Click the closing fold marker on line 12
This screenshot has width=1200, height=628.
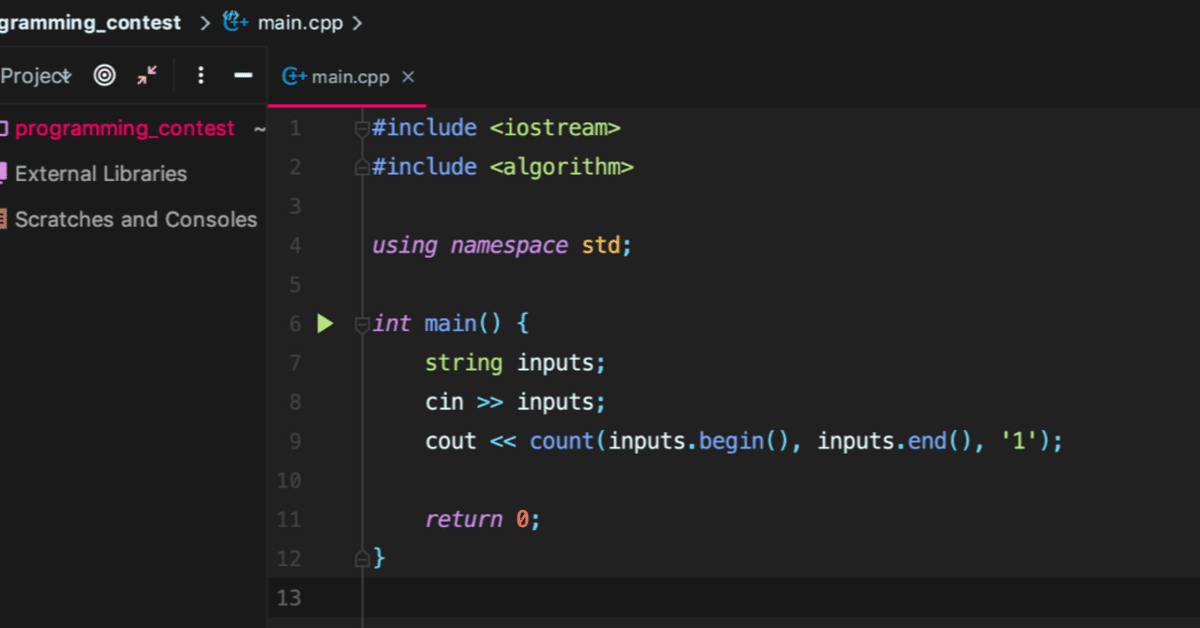[x=362, y=559]
